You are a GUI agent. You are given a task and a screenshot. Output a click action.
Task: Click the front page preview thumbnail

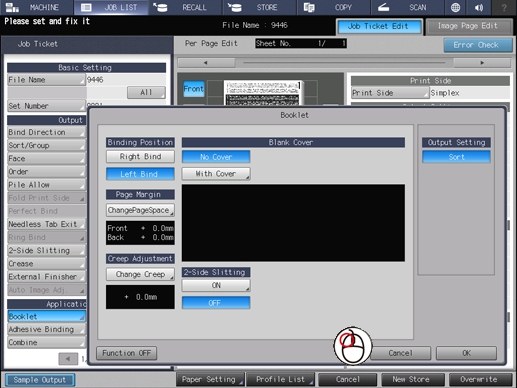click(x=262, y=93)
